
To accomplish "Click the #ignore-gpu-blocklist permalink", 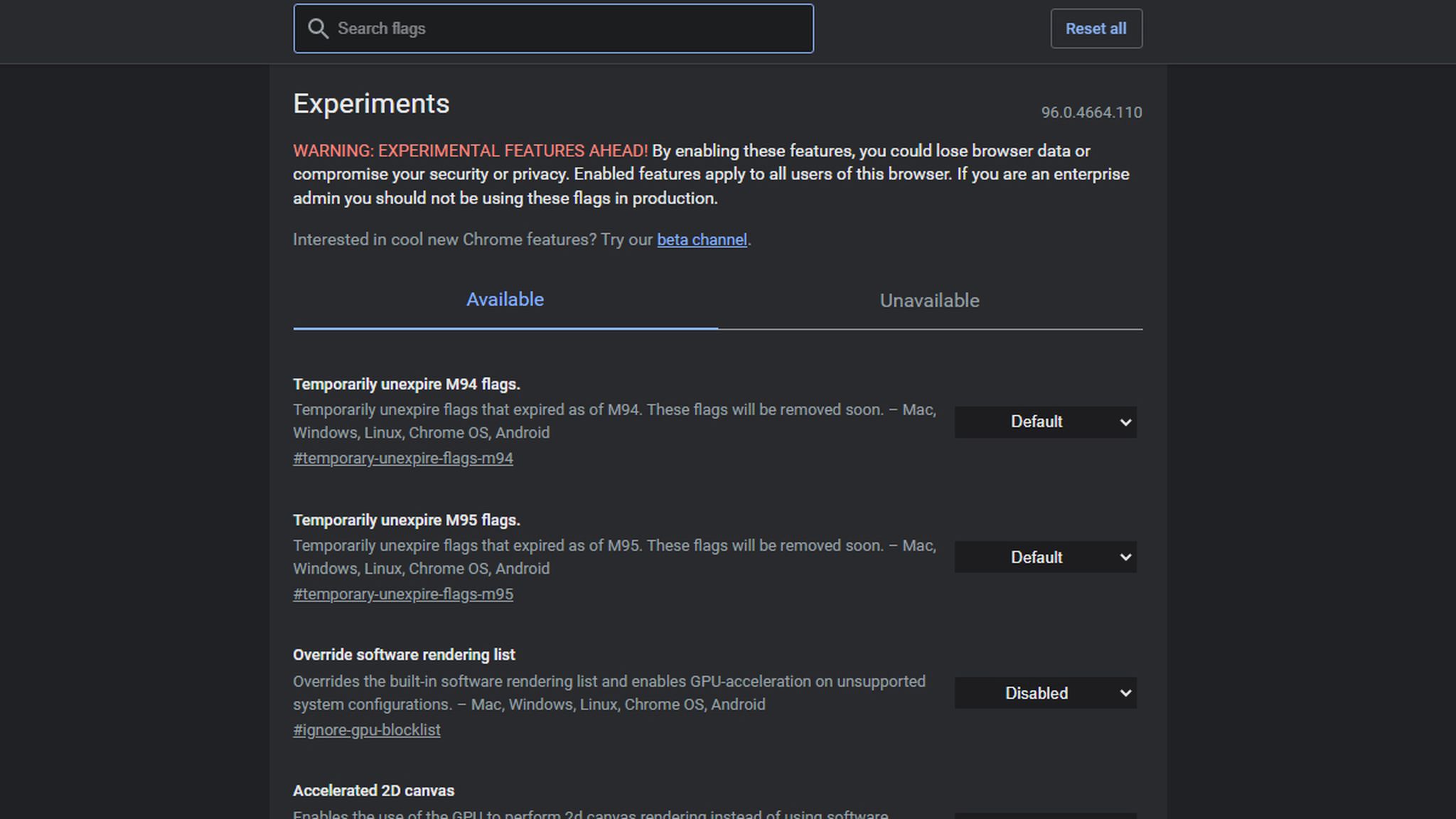I will pos(367,729).
